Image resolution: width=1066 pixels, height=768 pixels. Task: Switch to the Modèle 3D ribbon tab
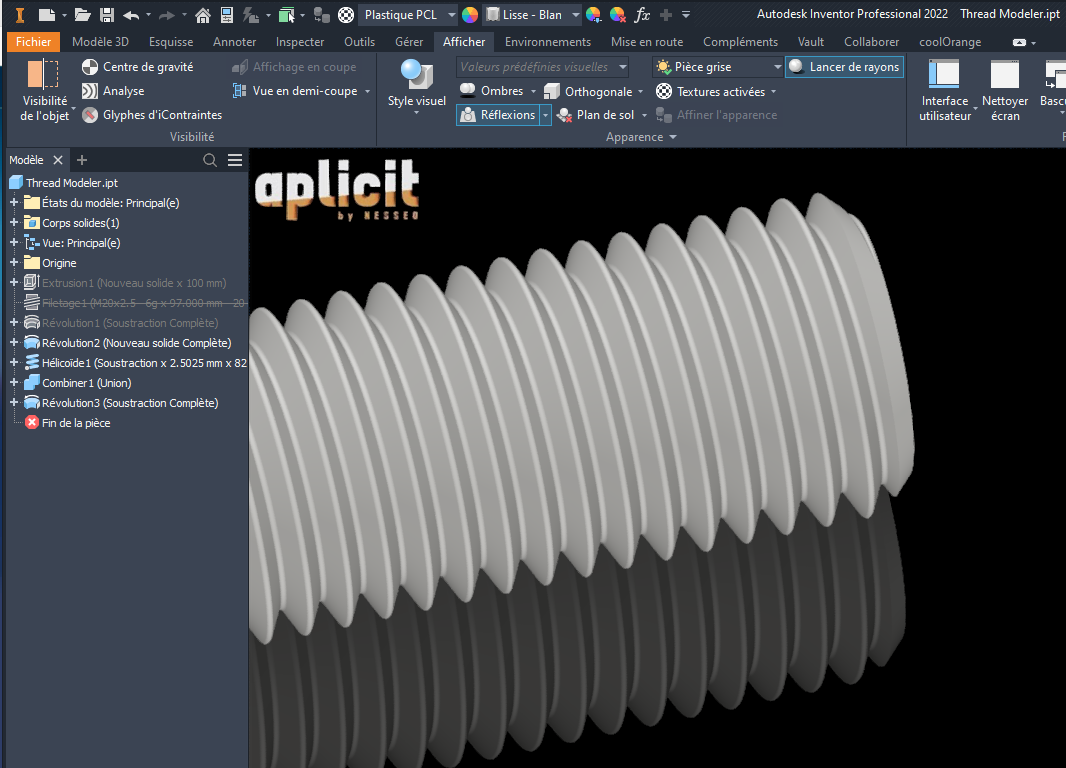[x=100, y=42]
